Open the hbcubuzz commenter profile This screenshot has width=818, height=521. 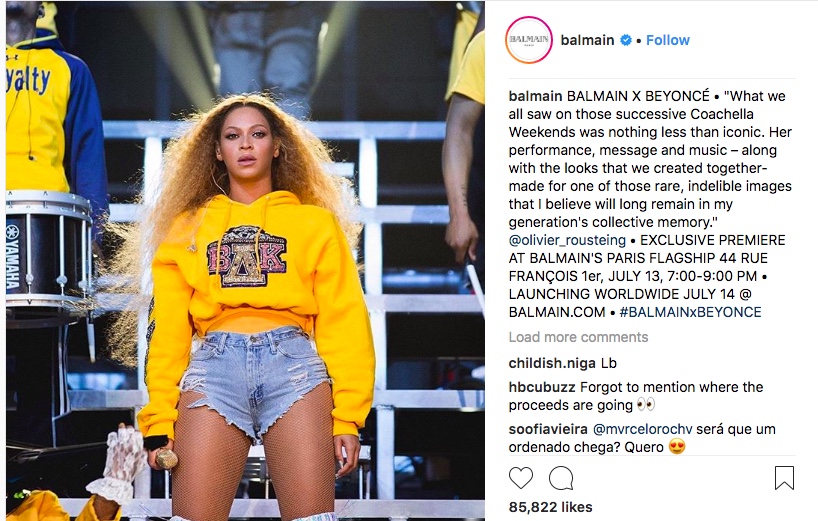coord(542,387)
